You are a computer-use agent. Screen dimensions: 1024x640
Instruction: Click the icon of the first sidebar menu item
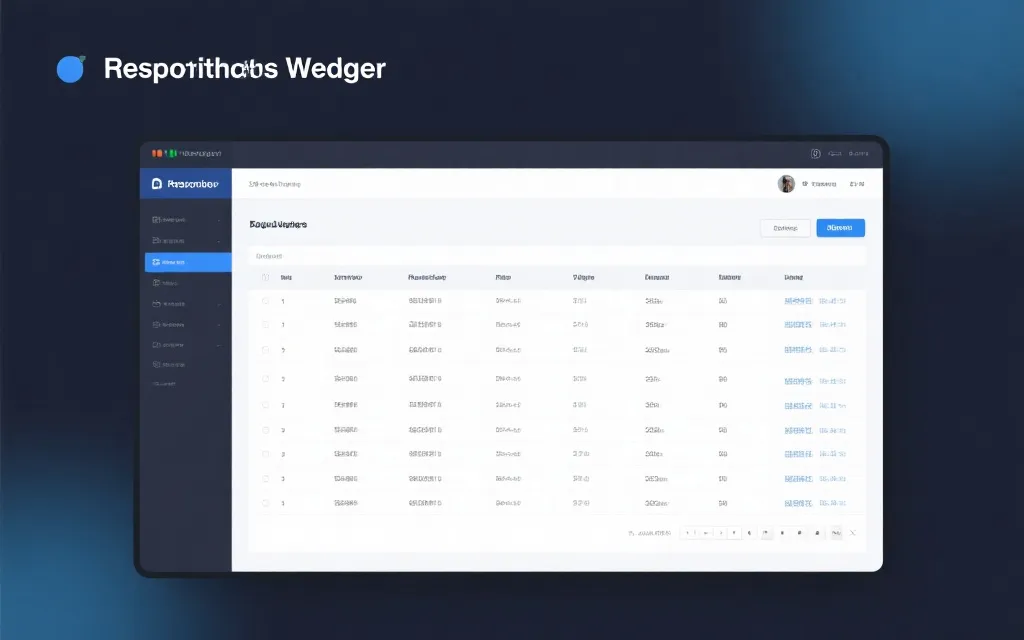click(x=156, y=219)
